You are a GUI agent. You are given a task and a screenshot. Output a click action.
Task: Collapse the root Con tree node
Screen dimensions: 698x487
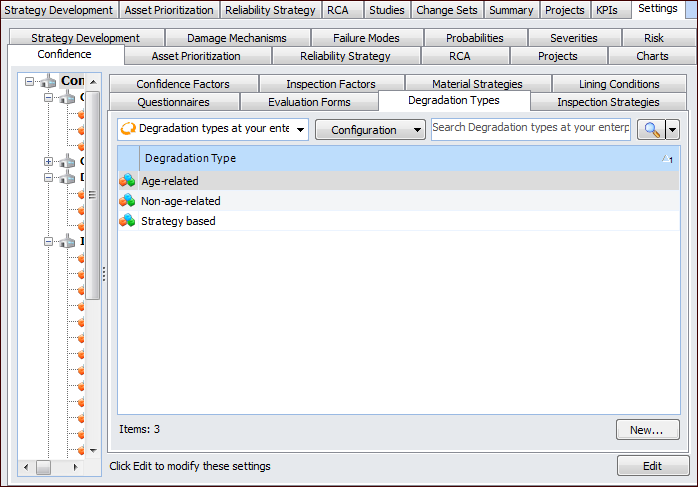point(29,81)
